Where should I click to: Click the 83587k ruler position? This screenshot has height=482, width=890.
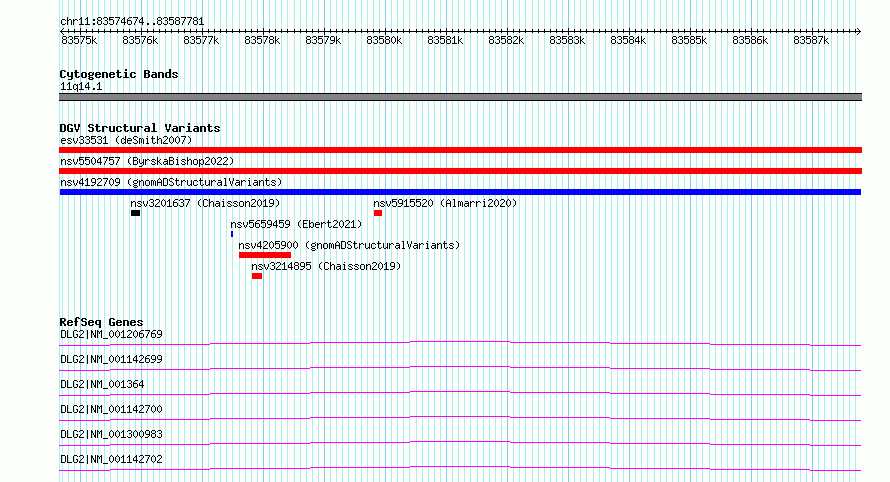tap(811, 40)
